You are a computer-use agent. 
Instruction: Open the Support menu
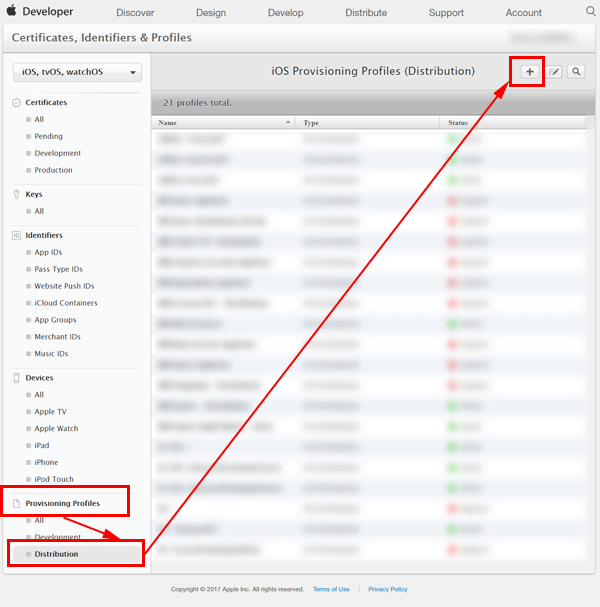pos(446,13)
